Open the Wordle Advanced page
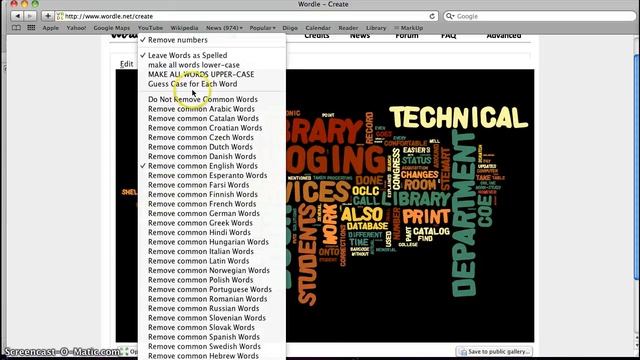The width and height of the screenshot is (640, 360). click(x=504, y=36)
